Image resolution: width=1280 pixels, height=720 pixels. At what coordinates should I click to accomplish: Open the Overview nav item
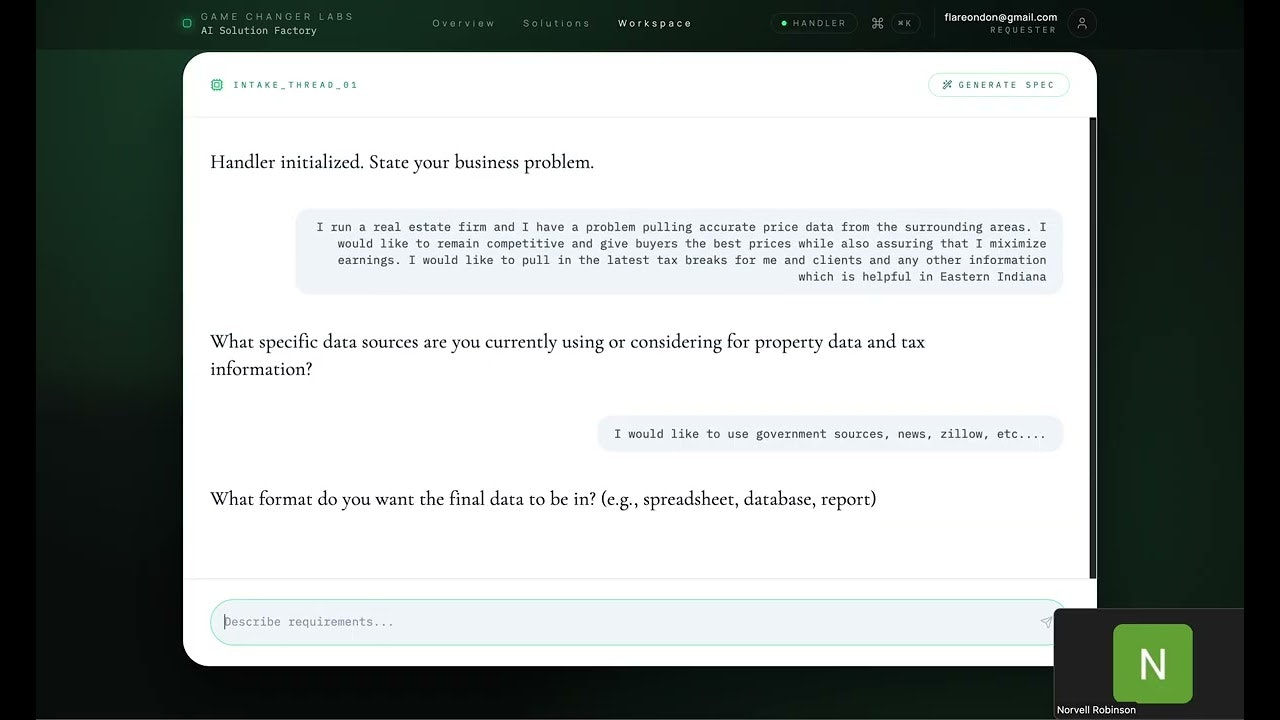[464, 23]
